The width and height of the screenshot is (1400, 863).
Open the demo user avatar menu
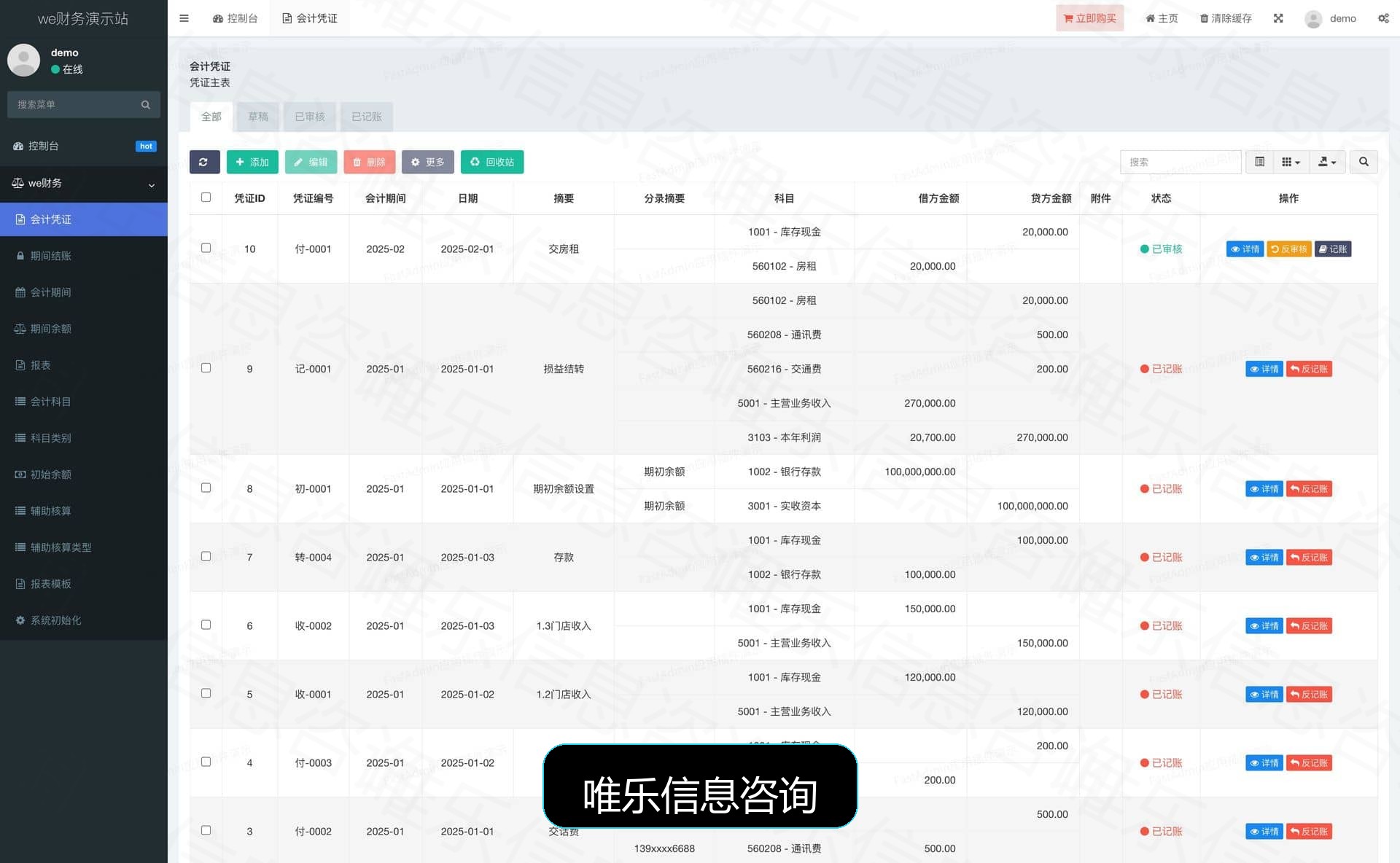tap(1331, 18)
